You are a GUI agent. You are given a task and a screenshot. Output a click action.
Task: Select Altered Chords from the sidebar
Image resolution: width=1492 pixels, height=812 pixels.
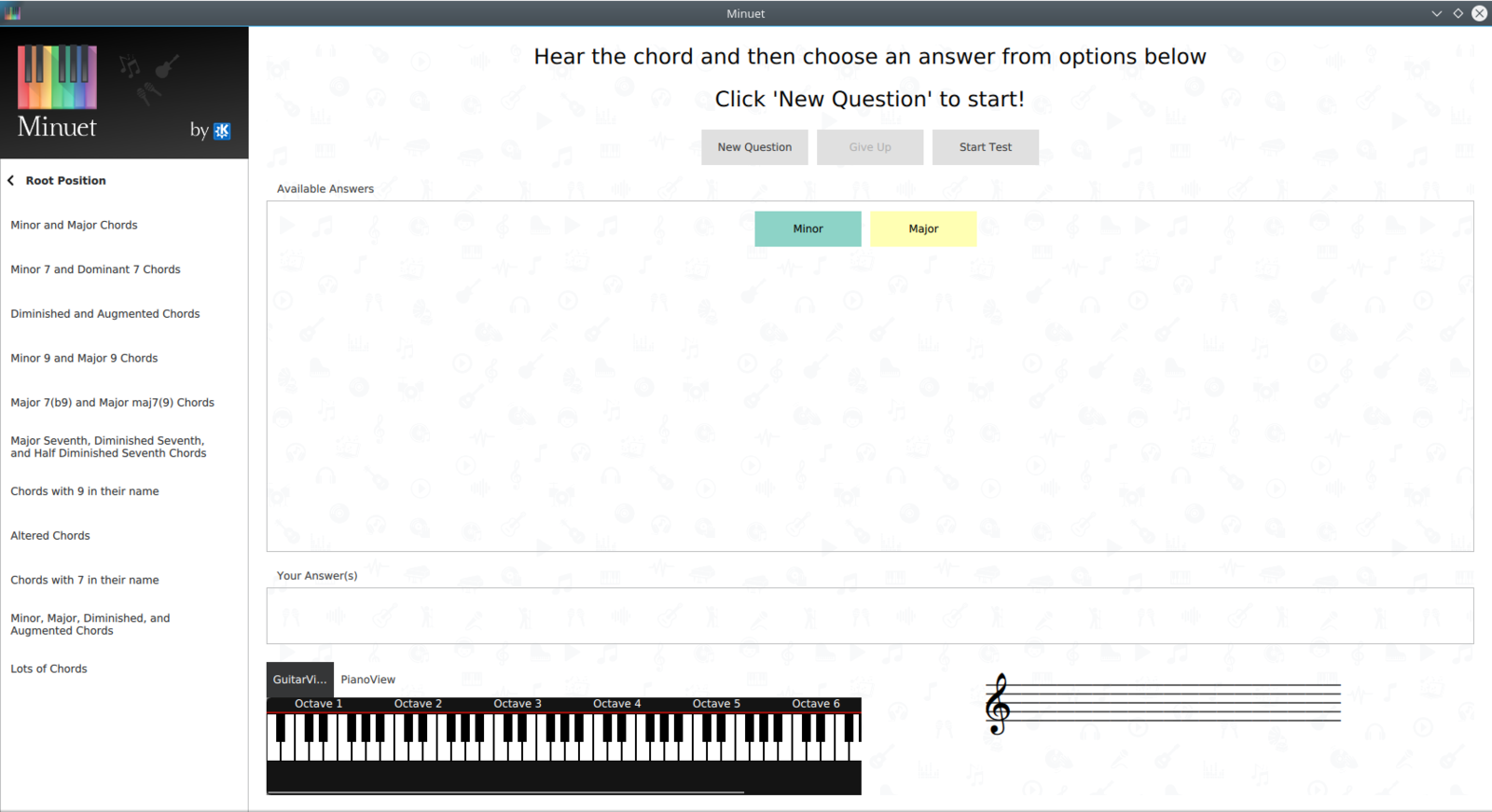coord(50,536)
